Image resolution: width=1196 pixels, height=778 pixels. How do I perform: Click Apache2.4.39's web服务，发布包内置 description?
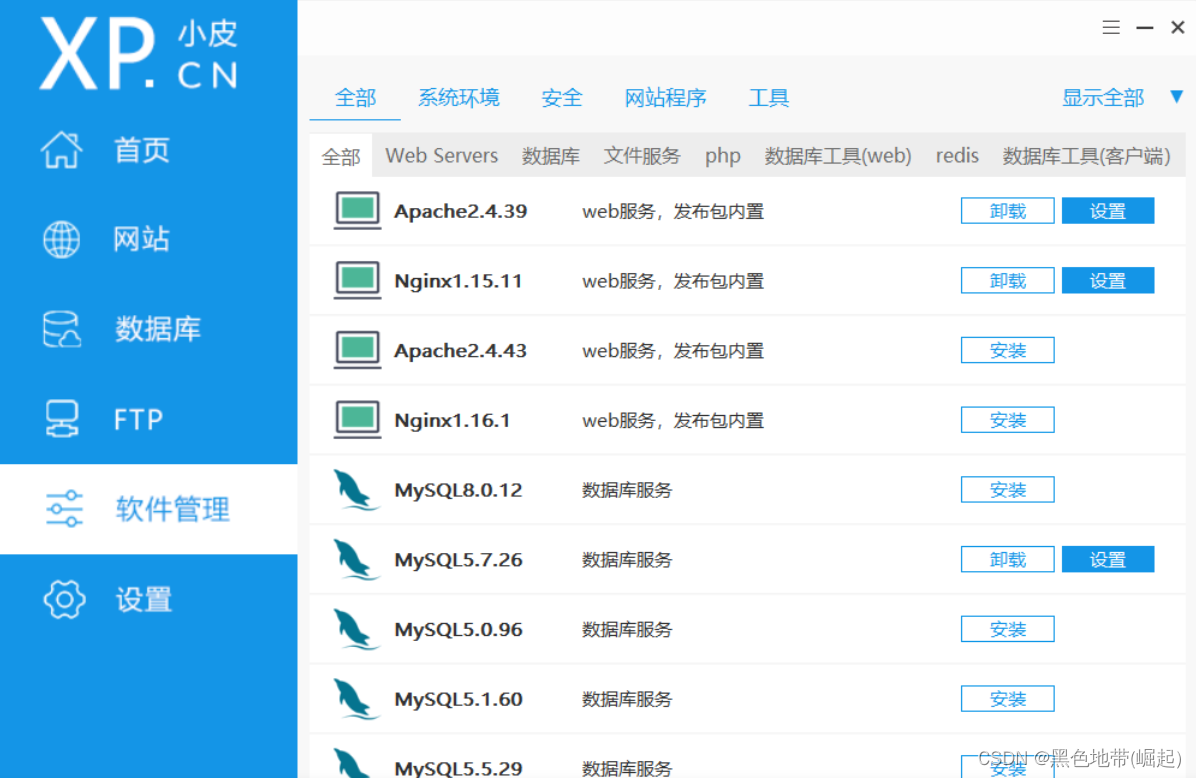coord(673,211)
